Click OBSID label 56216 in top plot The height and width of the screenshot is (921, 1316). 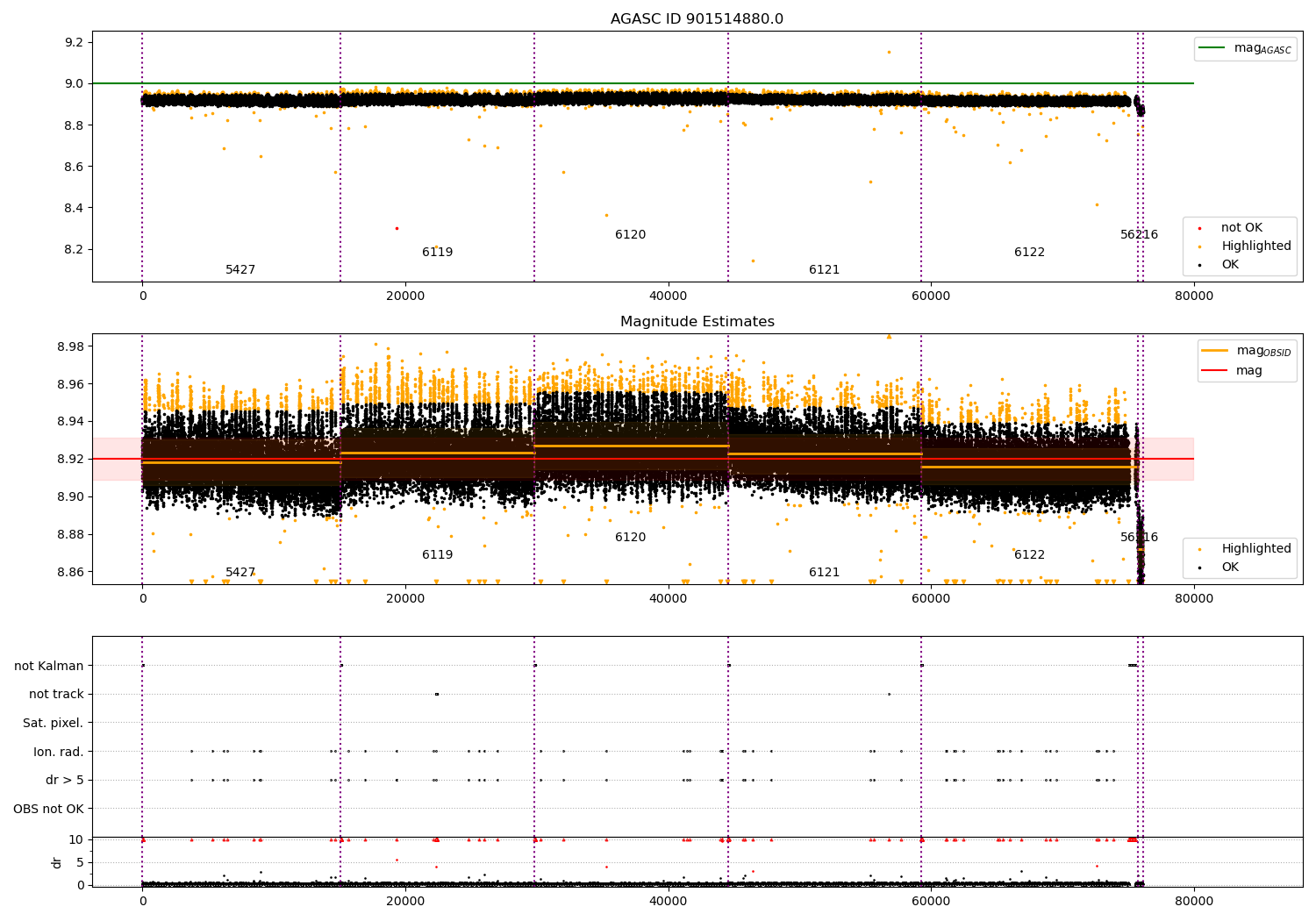click(1140, 235)
